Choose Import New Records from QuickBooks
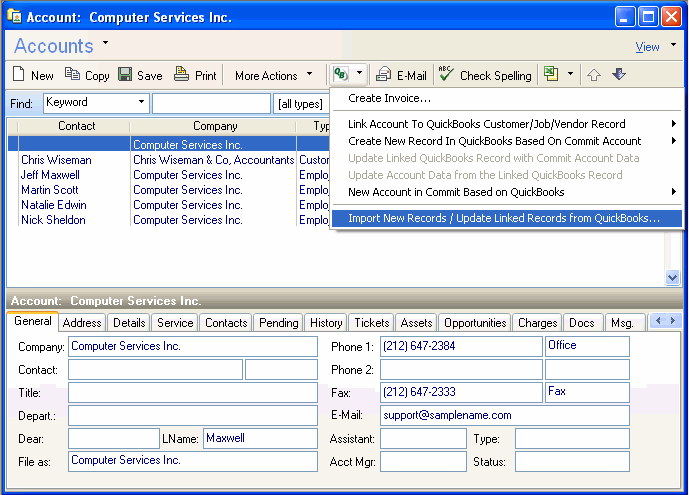This screenshot has width=690, height=495. pos(504,218)
